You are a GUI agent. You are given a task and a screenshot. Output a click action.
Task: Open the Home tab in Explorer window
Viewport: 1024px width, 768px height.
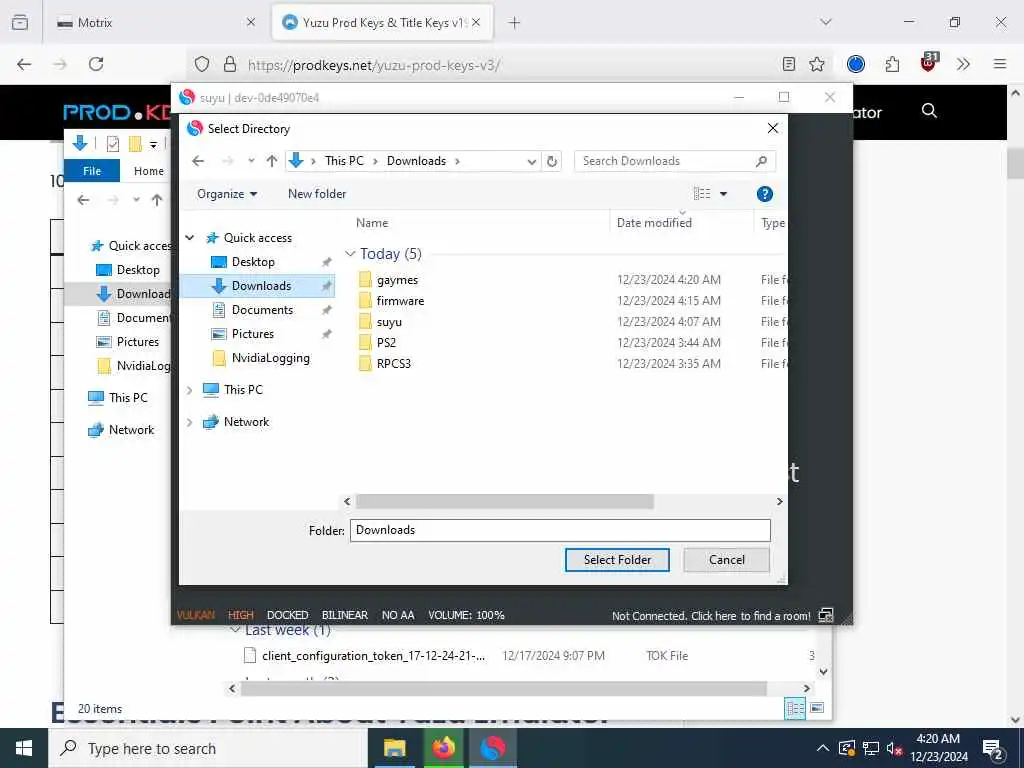click(x=149, y=170)
